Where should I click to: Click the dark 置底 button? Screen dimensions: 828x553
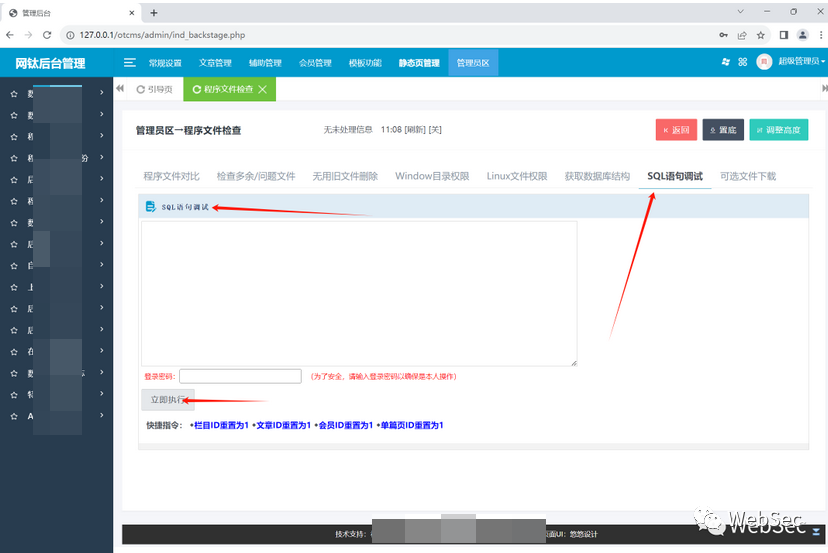(723, 130)
